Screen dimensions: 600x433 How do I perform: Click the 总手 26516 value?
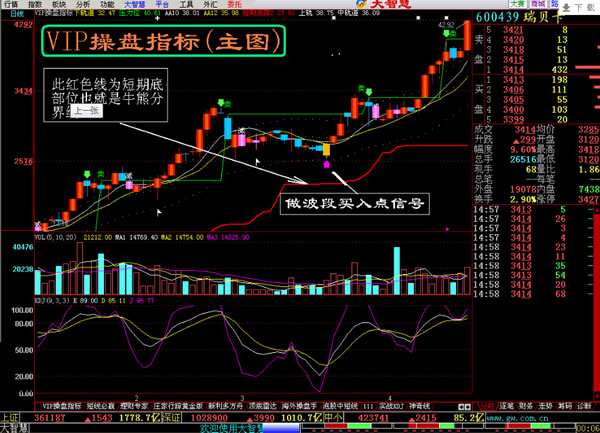click(x=523, y=160)
